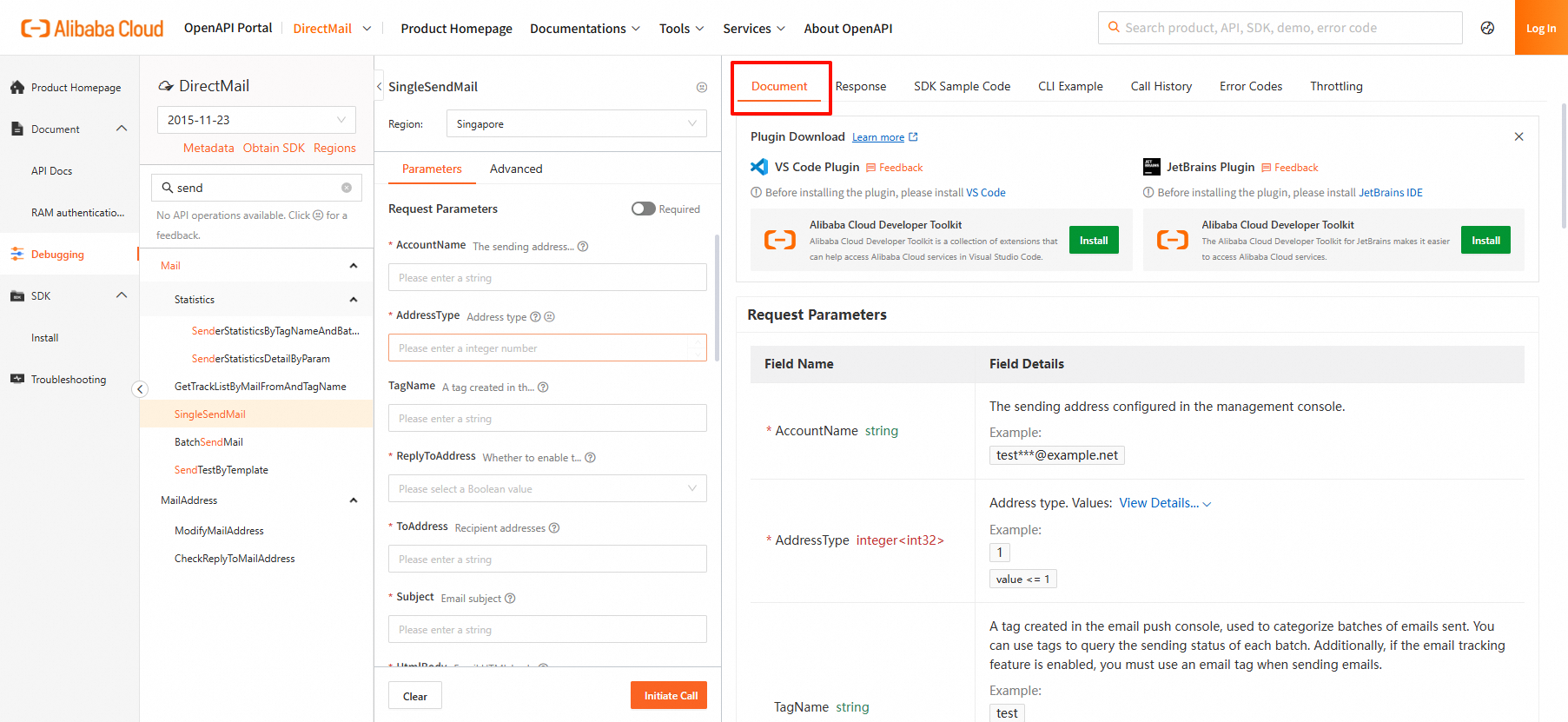Select the Parameters tab
The height and width of the screenshot is (722, 1568).
[x=432, y=169]
